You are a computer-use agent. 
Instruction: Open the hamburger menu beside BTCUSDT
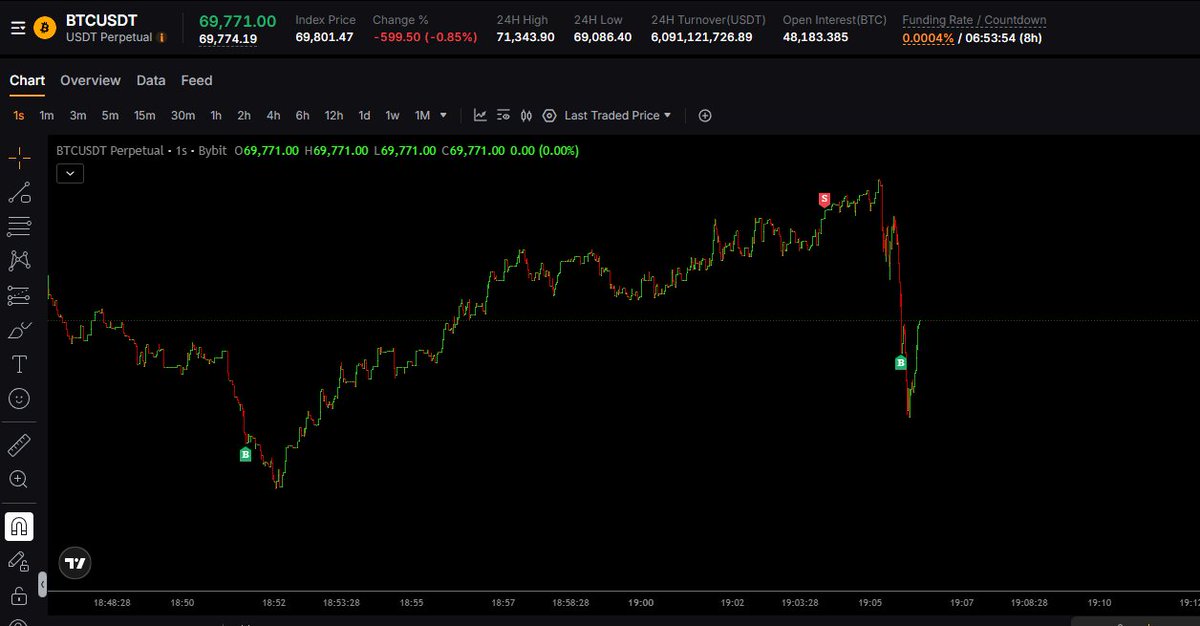17,28
